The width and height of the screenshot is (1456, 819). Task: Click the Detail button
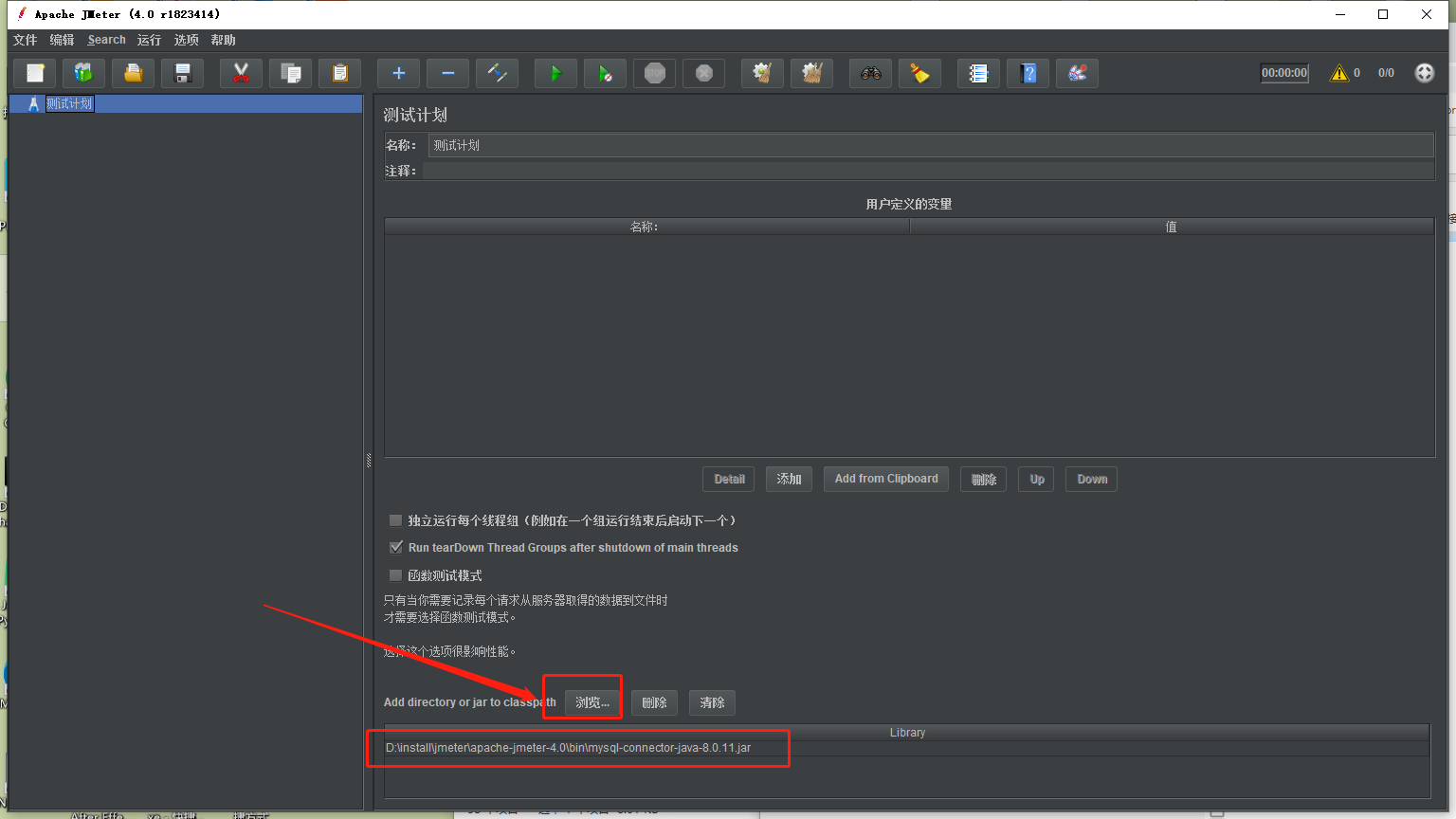point(729,479)
